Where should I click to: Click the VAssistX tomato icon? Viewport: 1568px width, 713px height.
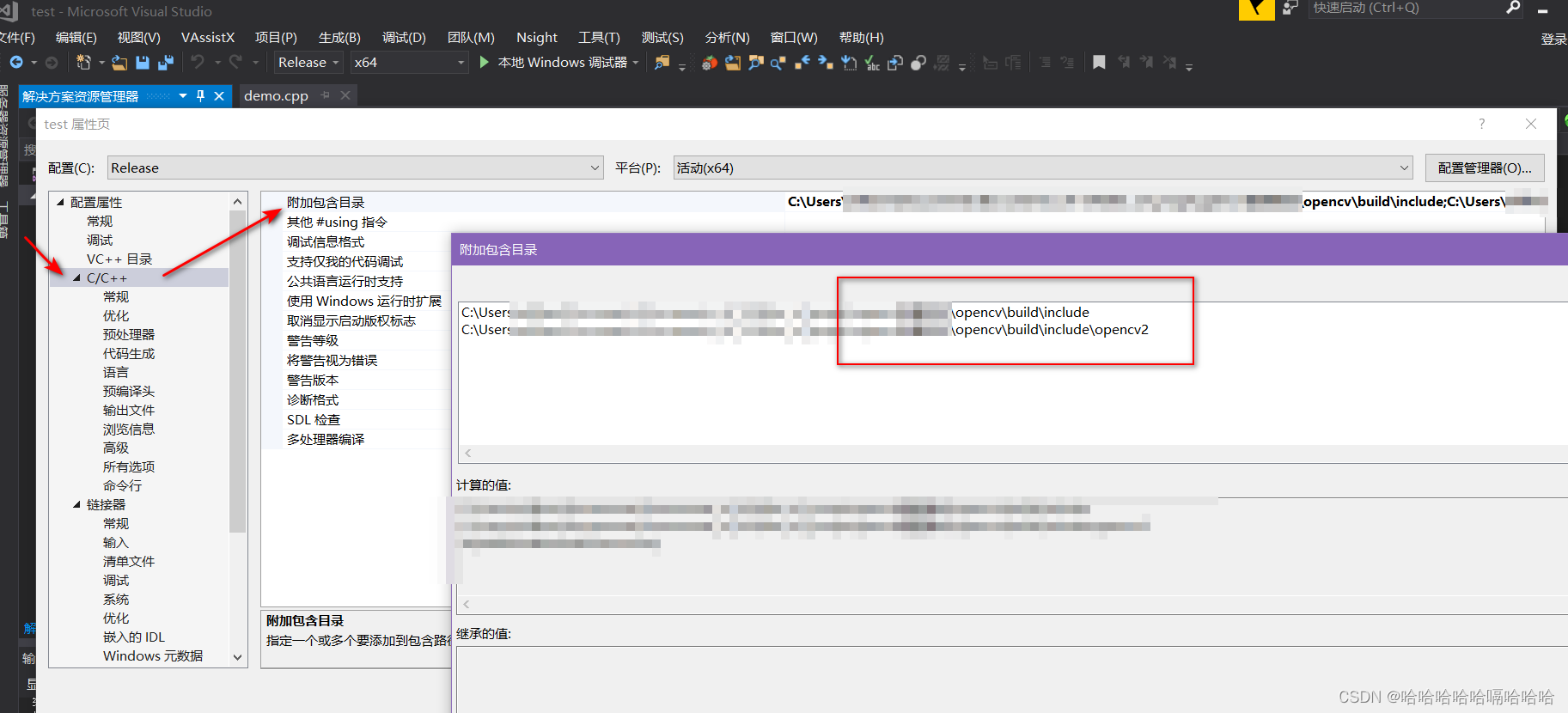pos(710,62)
